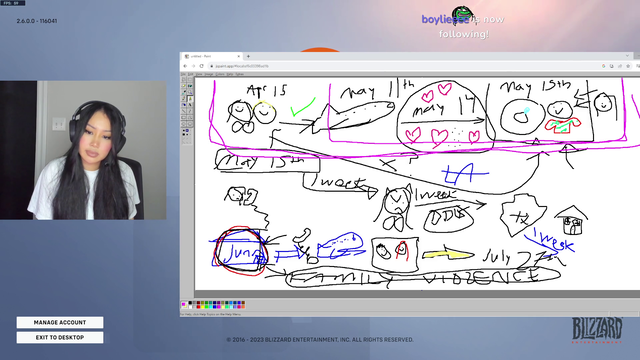Select the Line tool in Paint
Image resolution: width=640 pixels, height=360 pixels.
pyautogui.click(x=184, y=111)
